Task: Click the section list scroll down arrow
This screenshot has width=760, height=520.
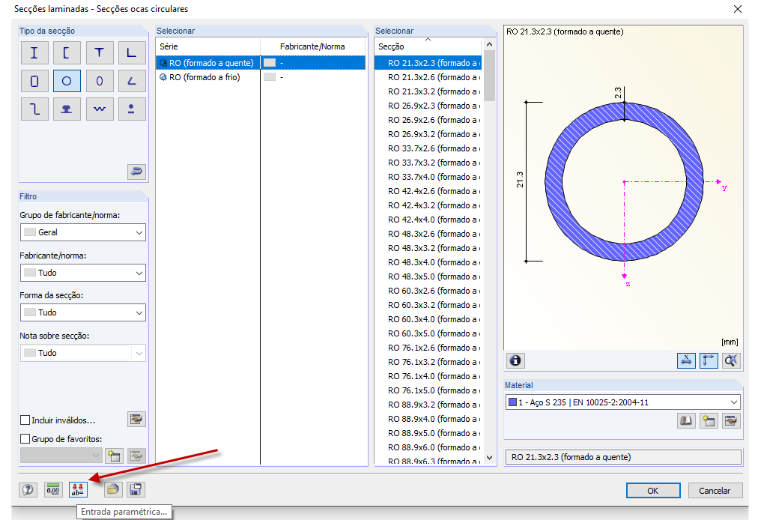Action: 490,457
